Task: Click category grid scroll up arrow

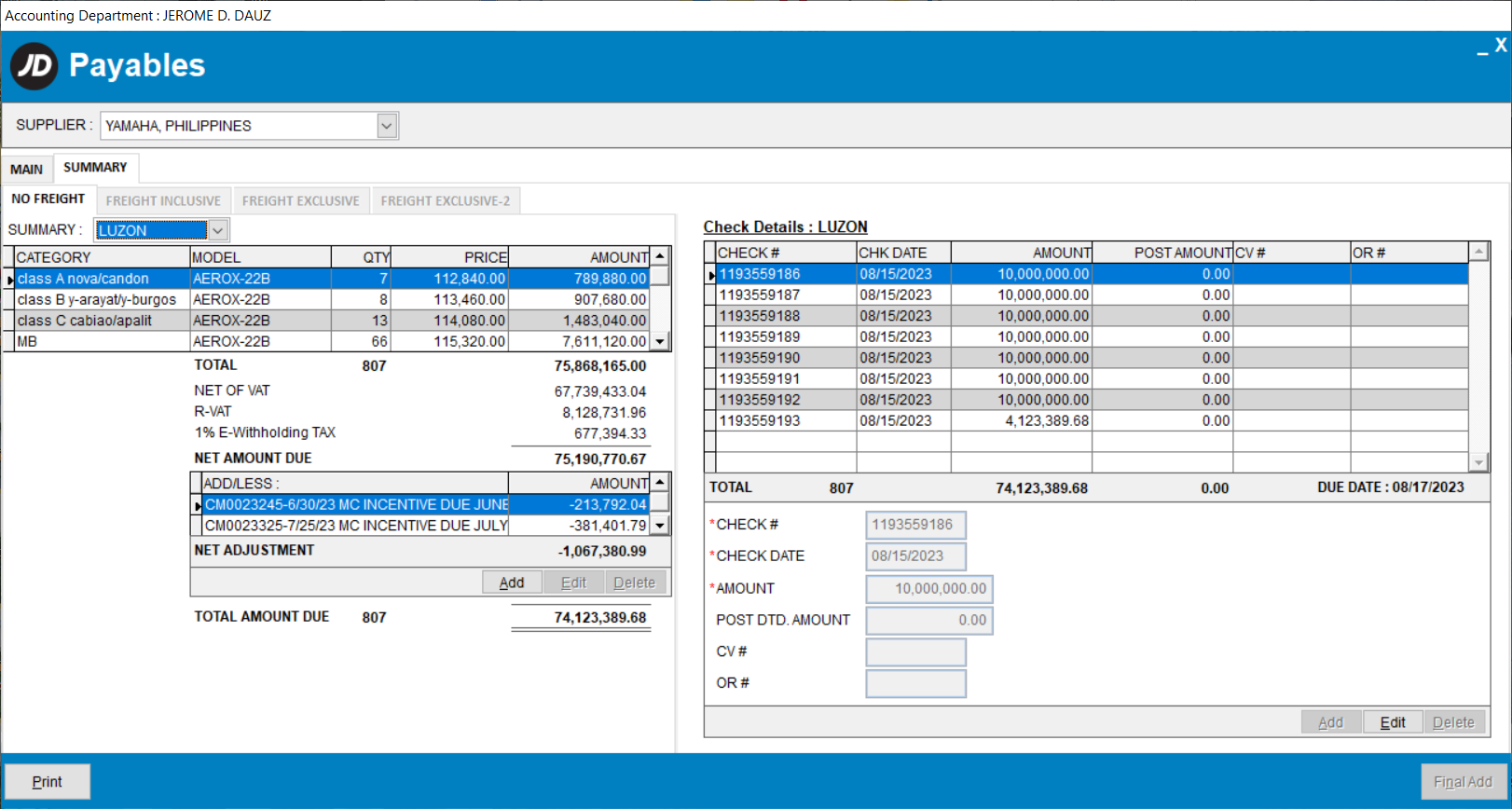Action: coord(660,256)
